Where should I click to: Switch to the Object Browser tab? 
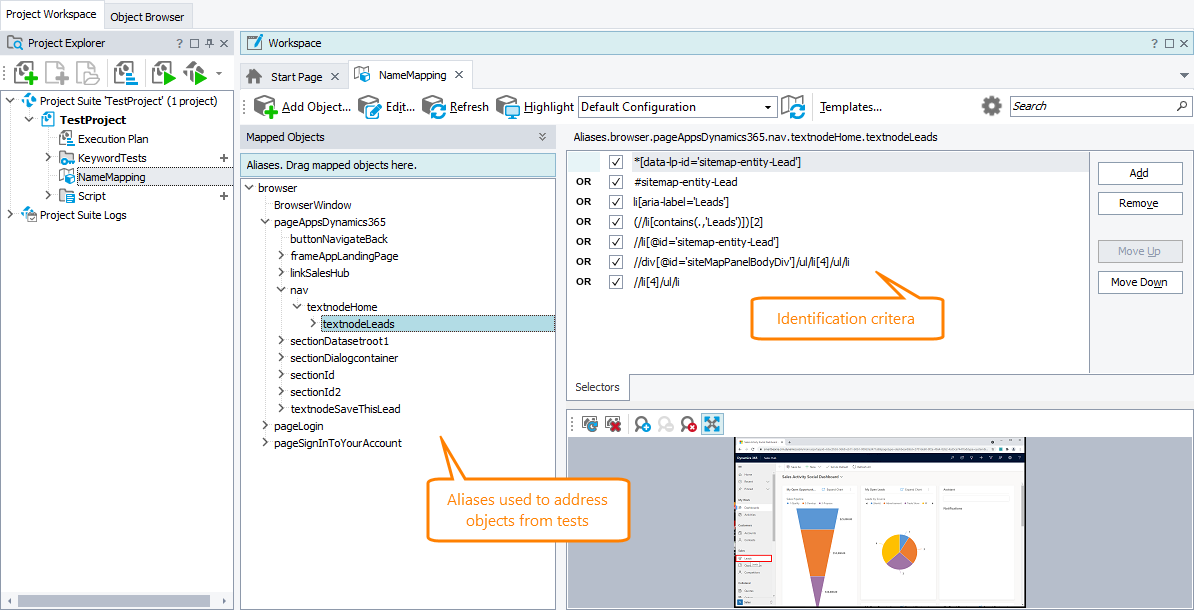pos(147,16)
